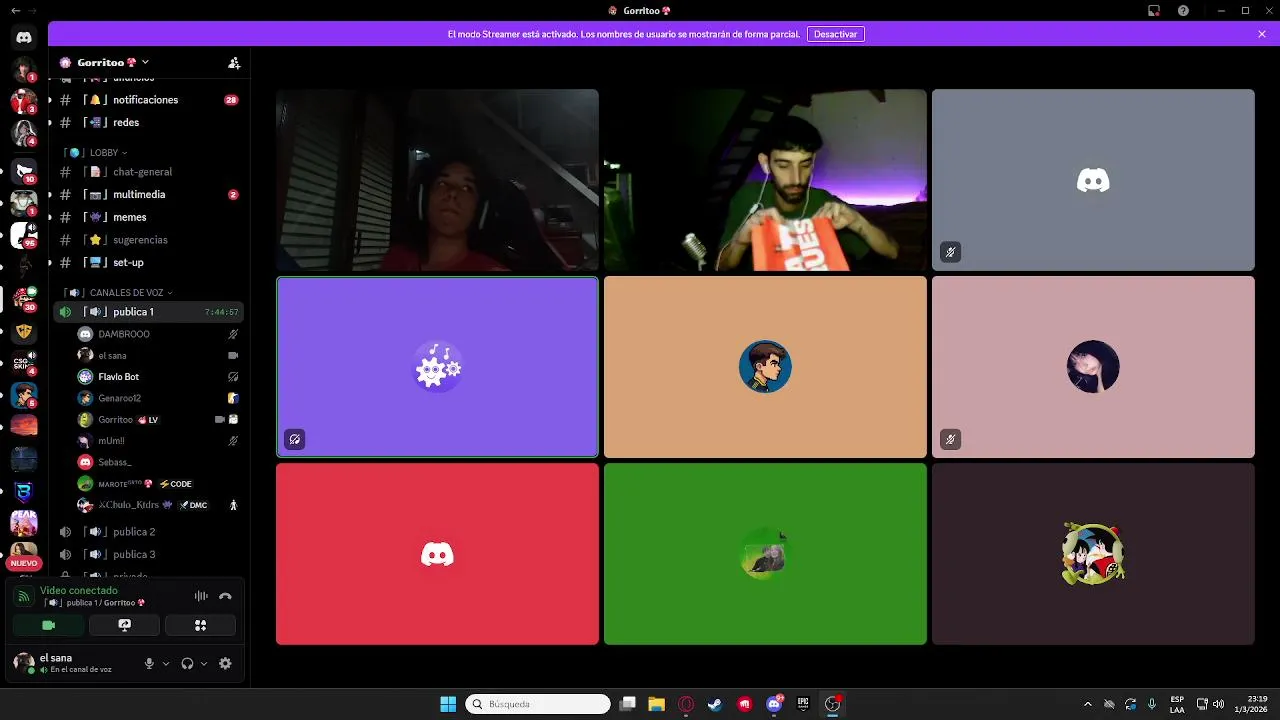This screenshot has height=720, width=1280.
Task: Show hidden system tray icons
Action: (1088, 704)
